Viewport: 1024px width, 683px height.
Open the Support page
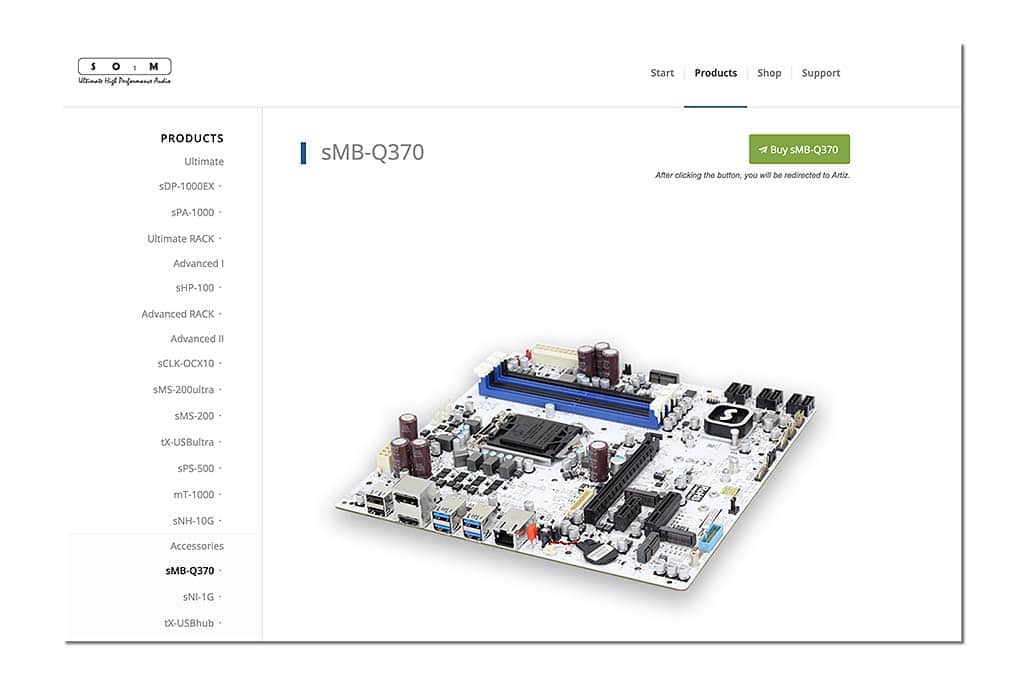(x=820, y=73)
